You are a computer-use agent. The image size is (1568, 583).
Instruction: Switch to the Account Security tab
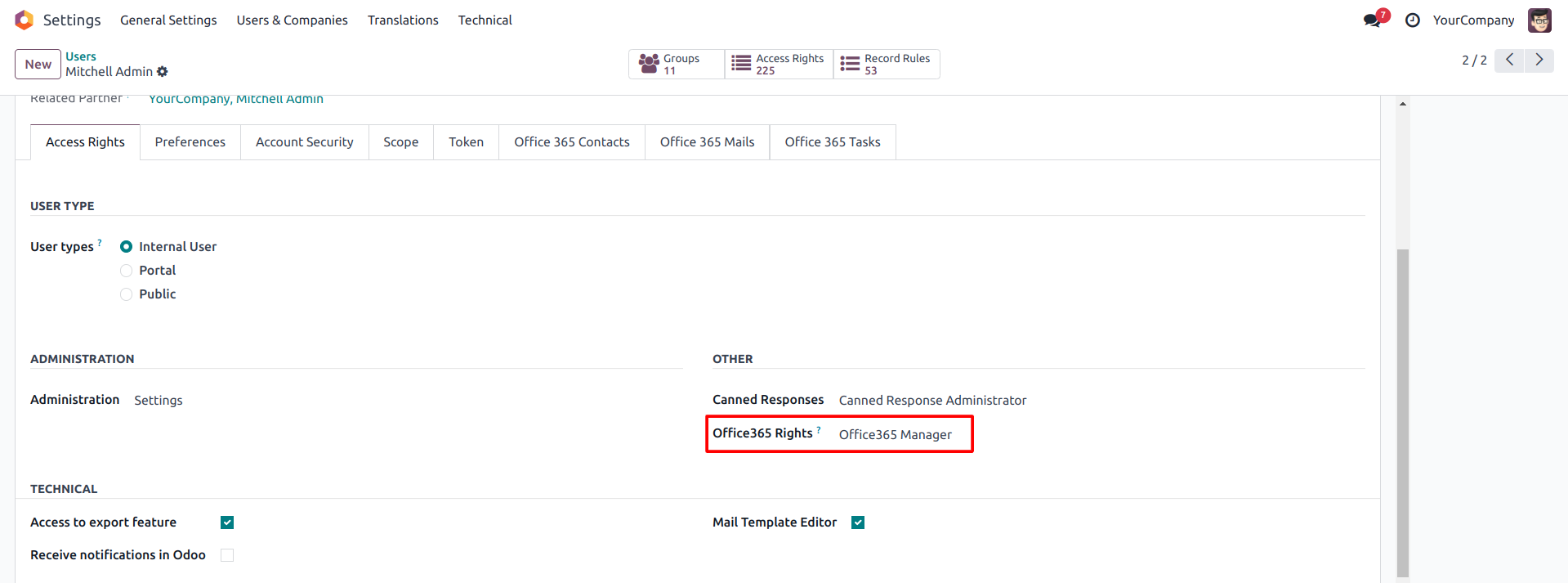304,142
